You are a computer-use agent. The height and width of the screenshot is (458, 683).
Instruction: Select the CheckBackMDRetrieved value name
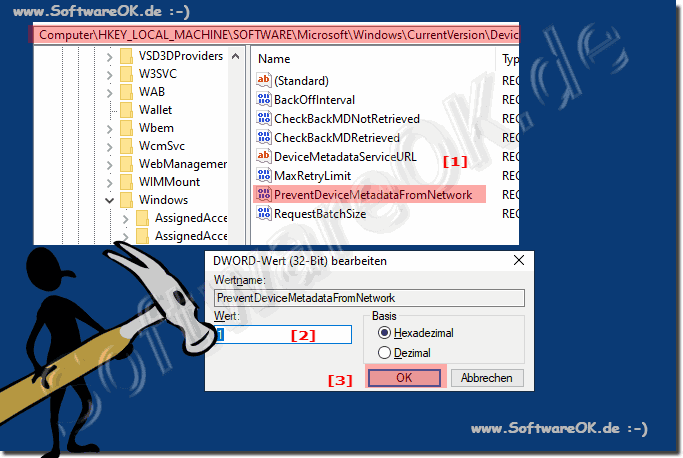337,137
